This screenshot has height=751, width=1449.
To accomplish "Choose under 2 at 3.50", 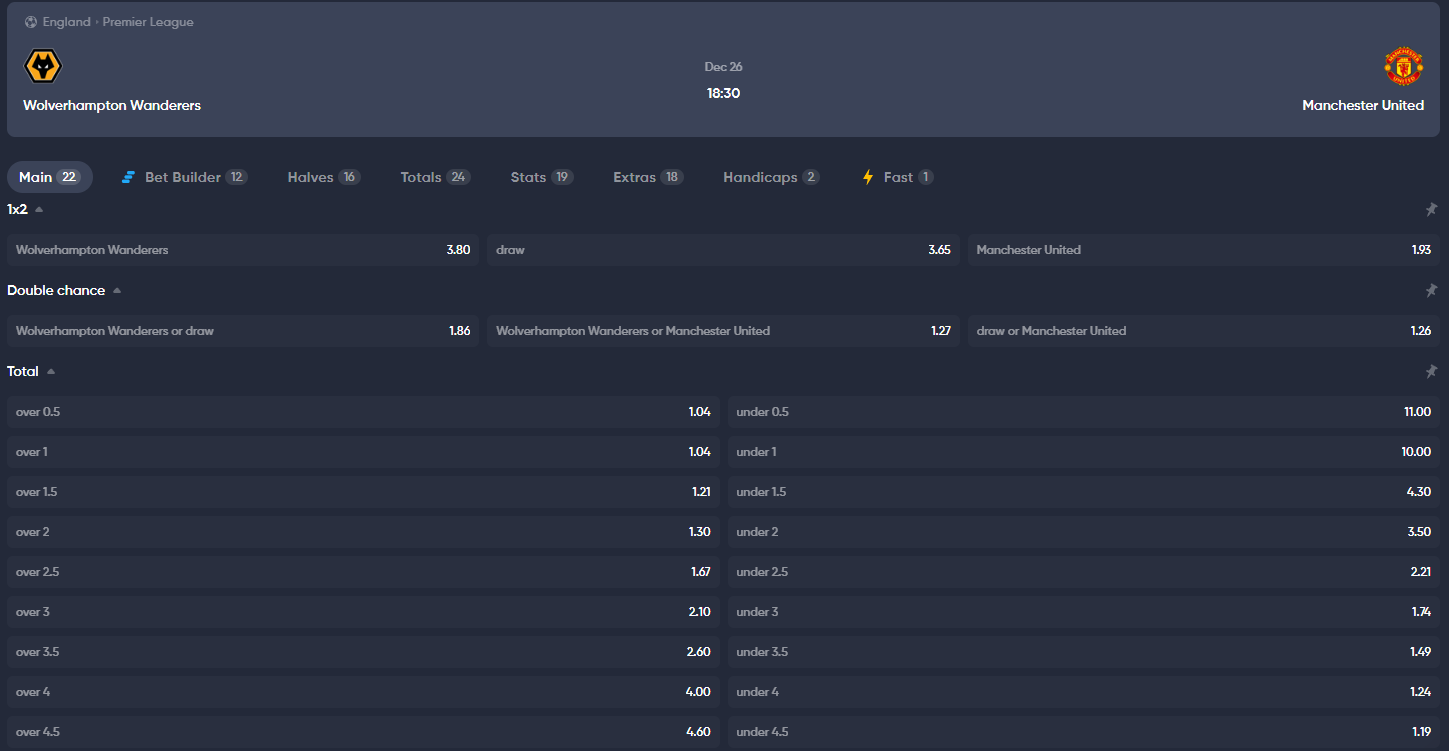I will [1084, 532].
